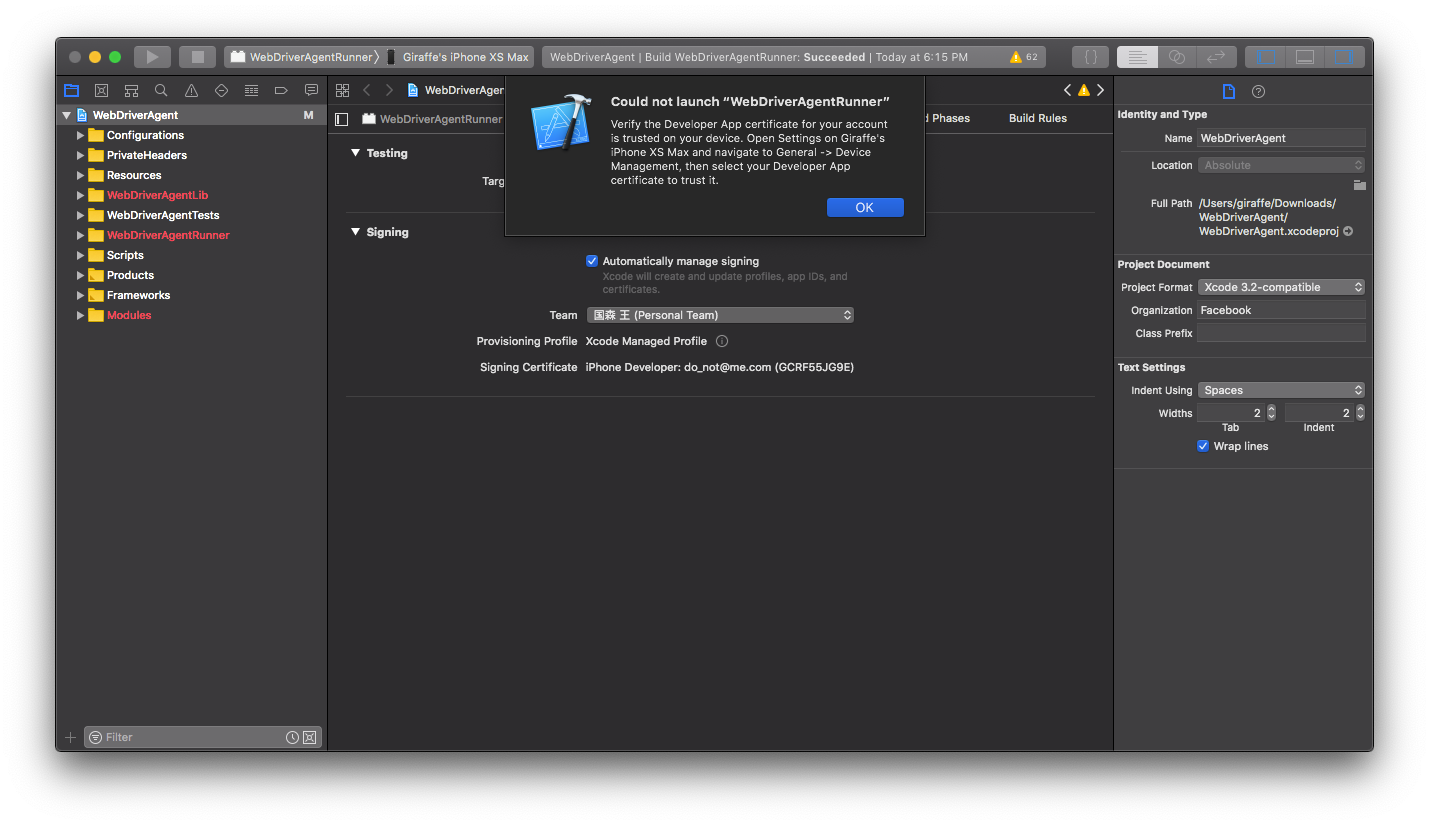Open the Project navigator folder icon

71,90
